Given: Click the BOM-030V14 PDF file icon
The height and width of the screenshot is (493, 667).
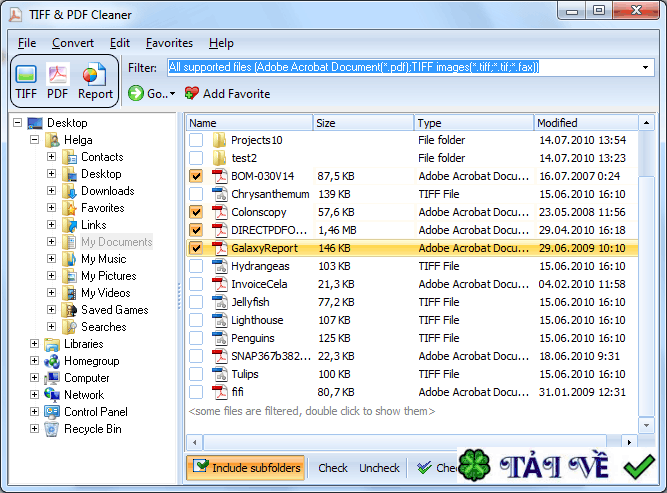Looking at the screenshot, I should point(219,176).
